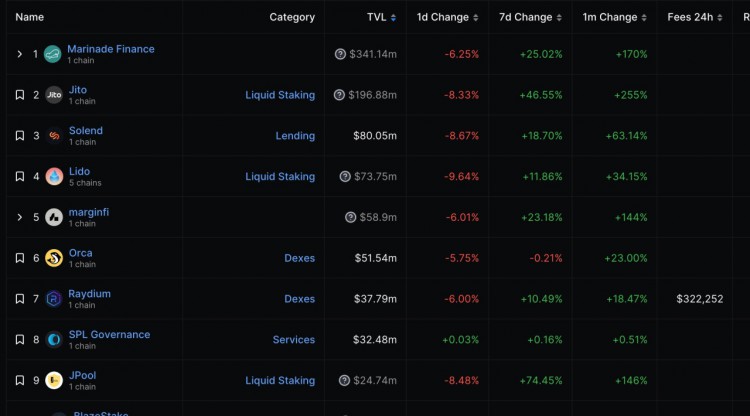Click the SPL Governance logo icon
The image size is (750, 416).
(54, 339)
